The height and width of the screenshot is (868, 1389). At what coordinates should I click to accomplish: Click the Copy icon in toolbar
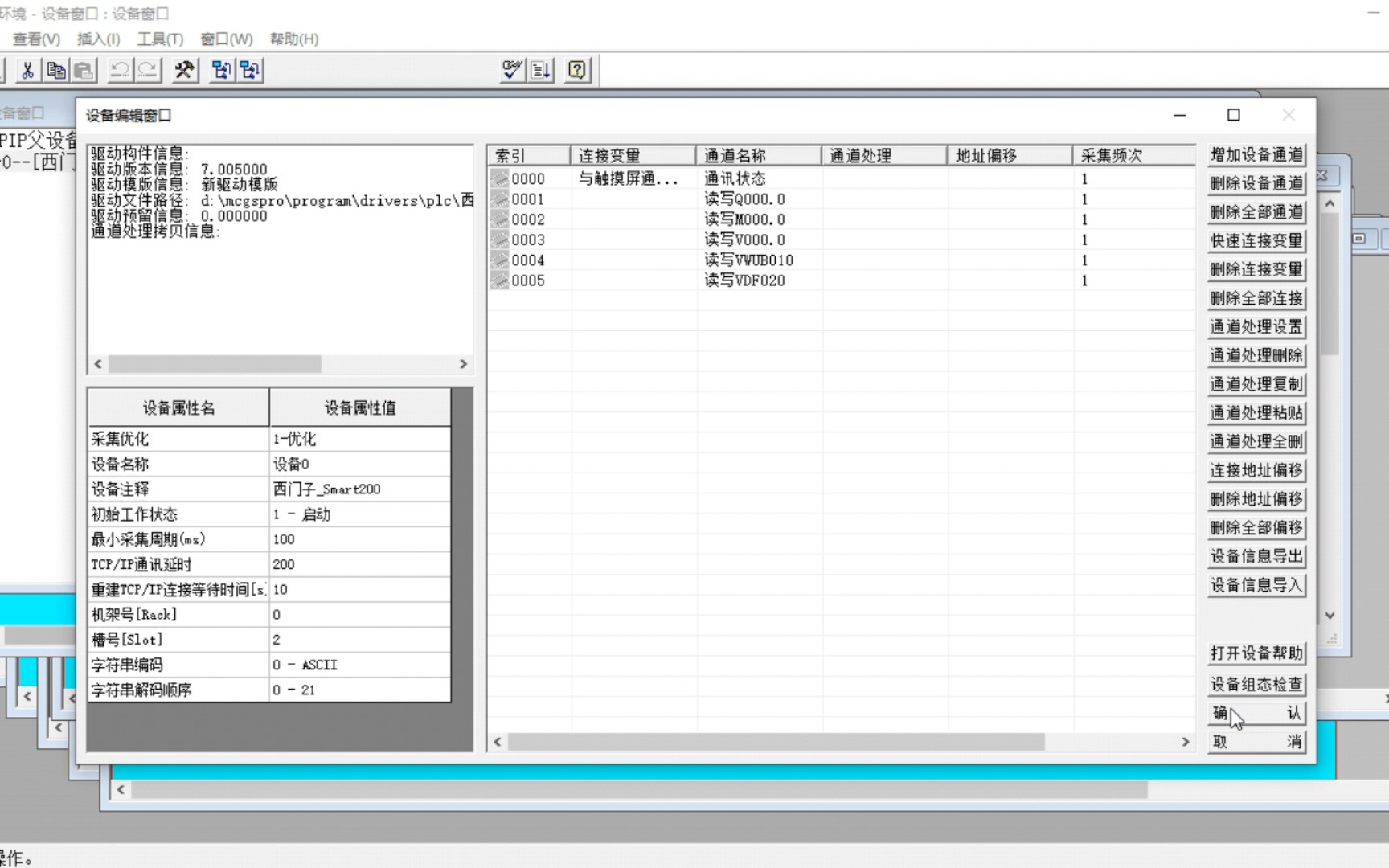pos(55,70)
